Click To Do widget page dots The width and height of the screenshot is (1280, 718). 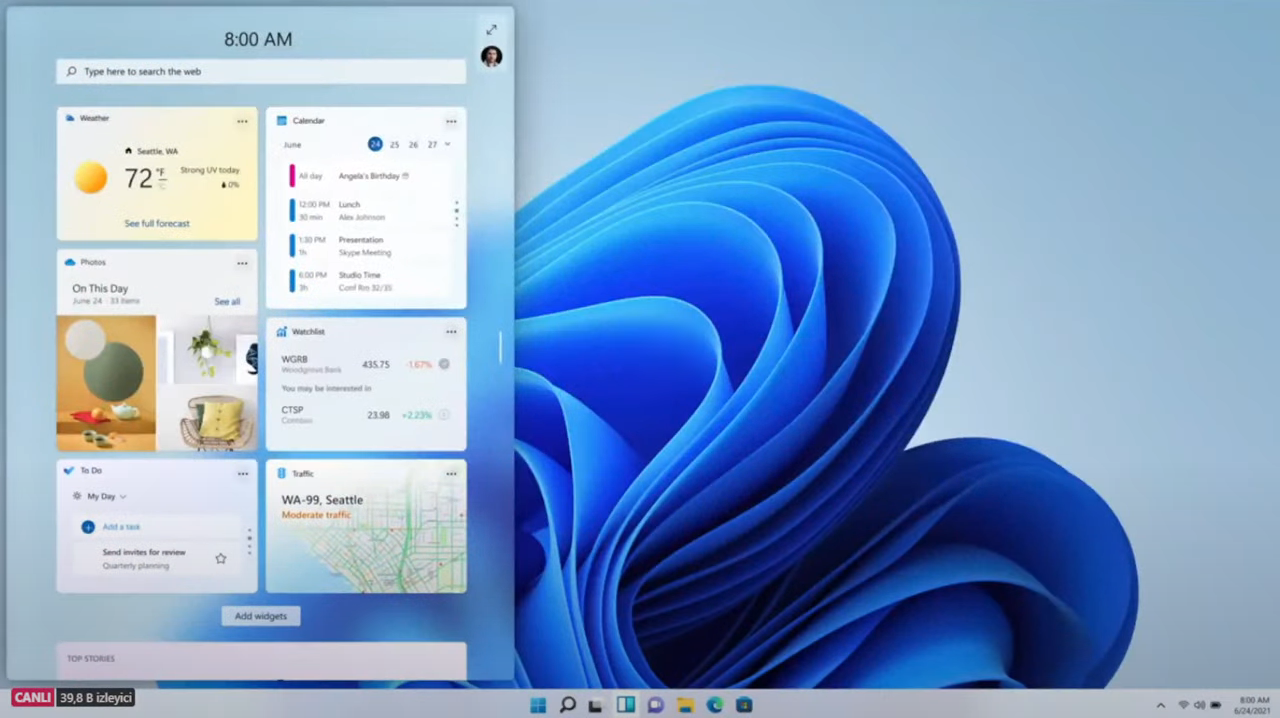(249, 543)
